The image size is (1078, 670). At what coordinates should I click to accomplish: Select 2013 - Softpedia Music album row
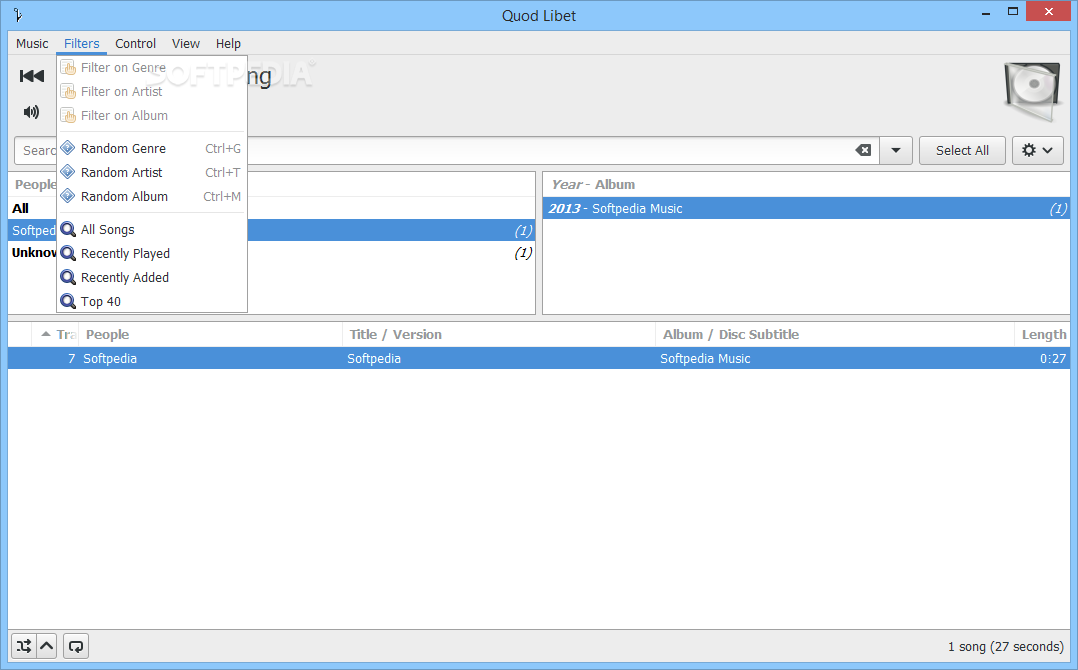click(x=806, y=208)
